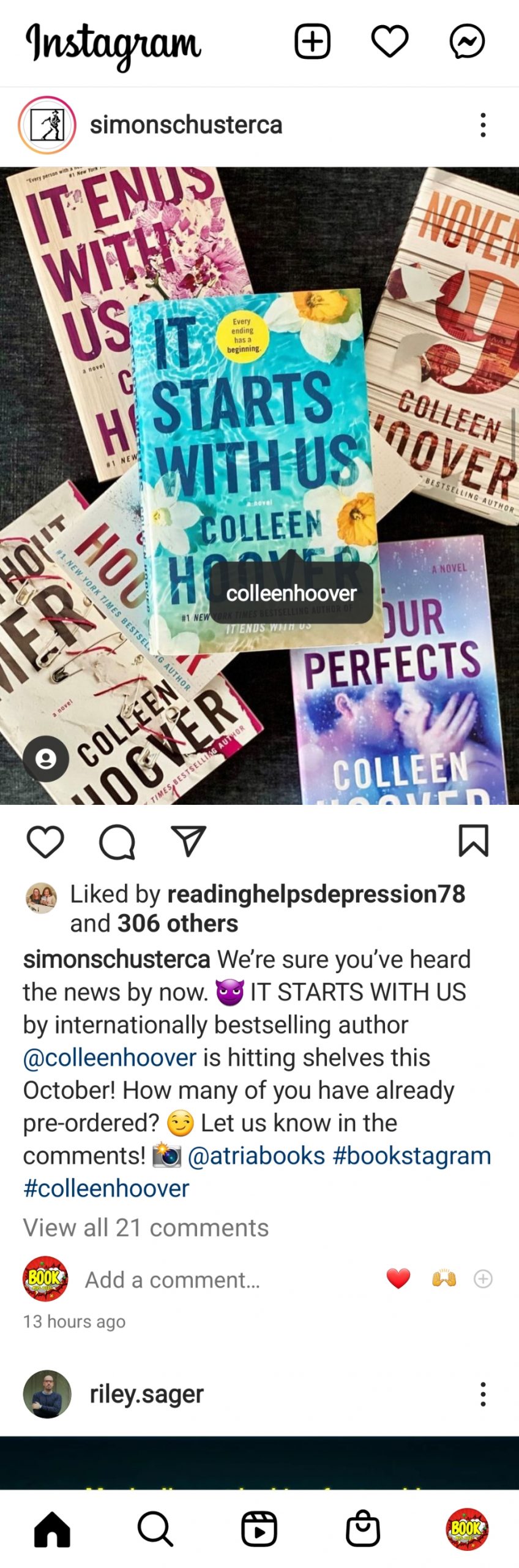This screenshot has width=519, height=1568.
Task: Tap the colleenhoover tag on photo
Action: pos(291,593)
